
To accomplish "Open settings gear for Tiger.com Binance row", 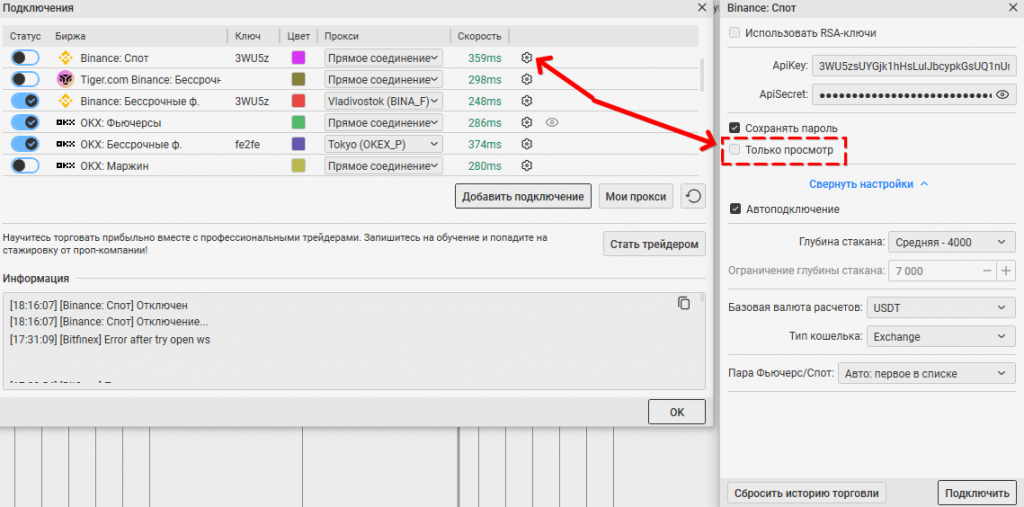I will [526, 79].
